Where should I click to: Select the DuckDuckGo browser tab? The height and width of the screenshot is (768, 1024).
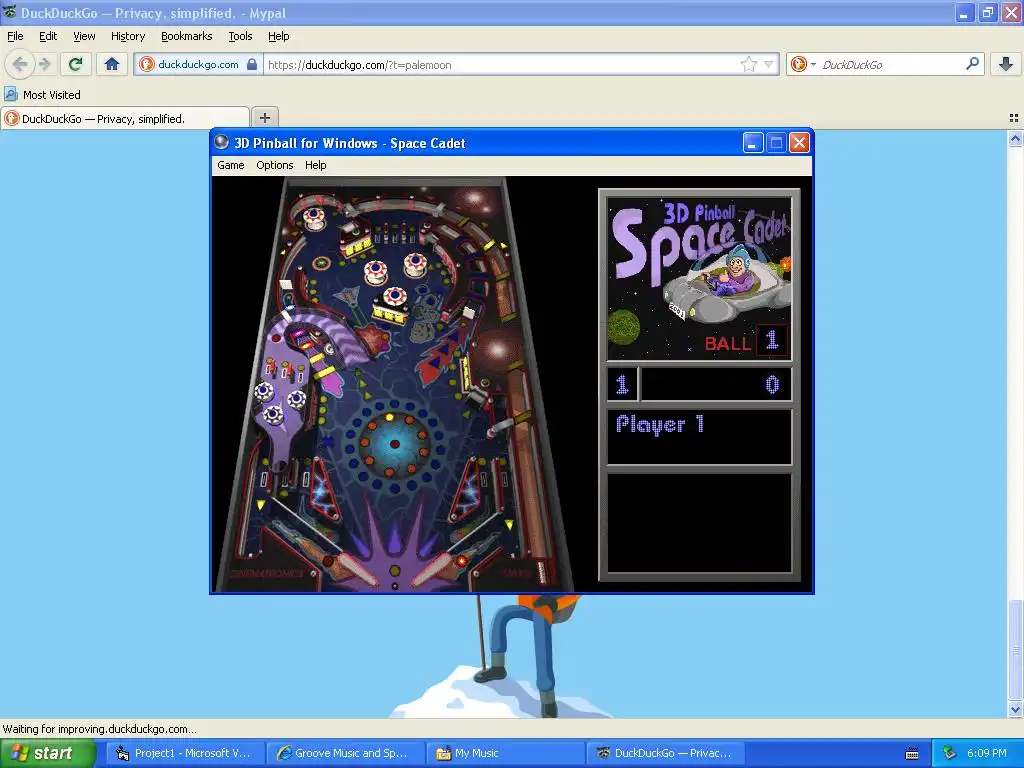point(125,118)
